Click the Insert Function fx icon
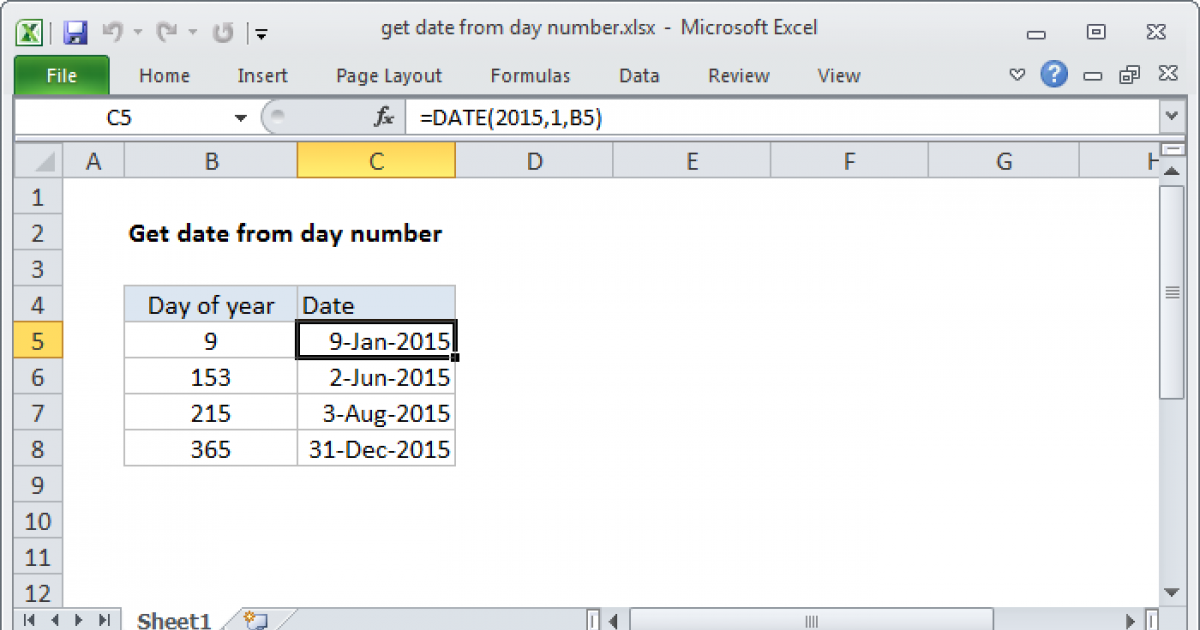Screen dimensions: 1200x630 pyautogui.click(x=384, y=118)
